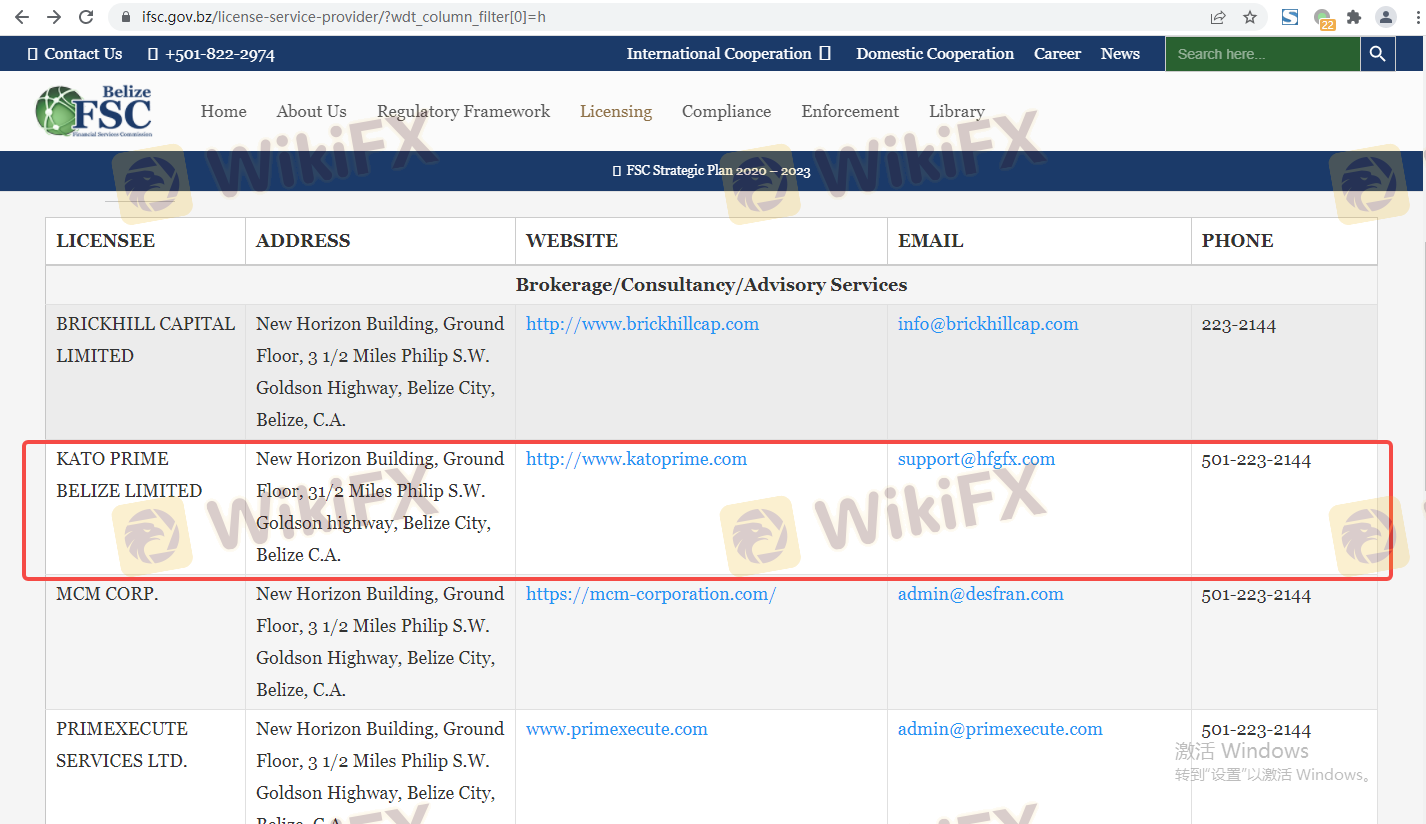Open the extension with badge 22
This screenshot has height=824, width=1426.
click(x=1323, y=18)
